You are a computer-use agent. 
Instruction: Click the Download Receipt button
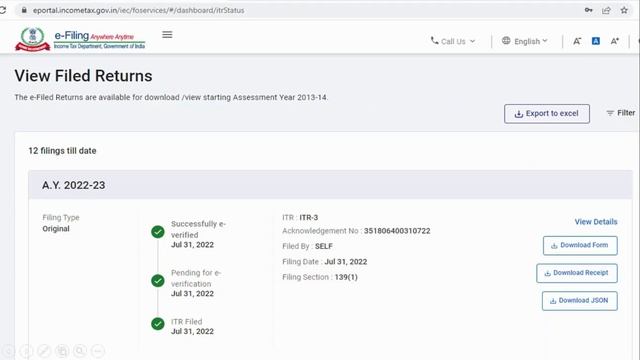pyautogui.click(x=577, y=273)
